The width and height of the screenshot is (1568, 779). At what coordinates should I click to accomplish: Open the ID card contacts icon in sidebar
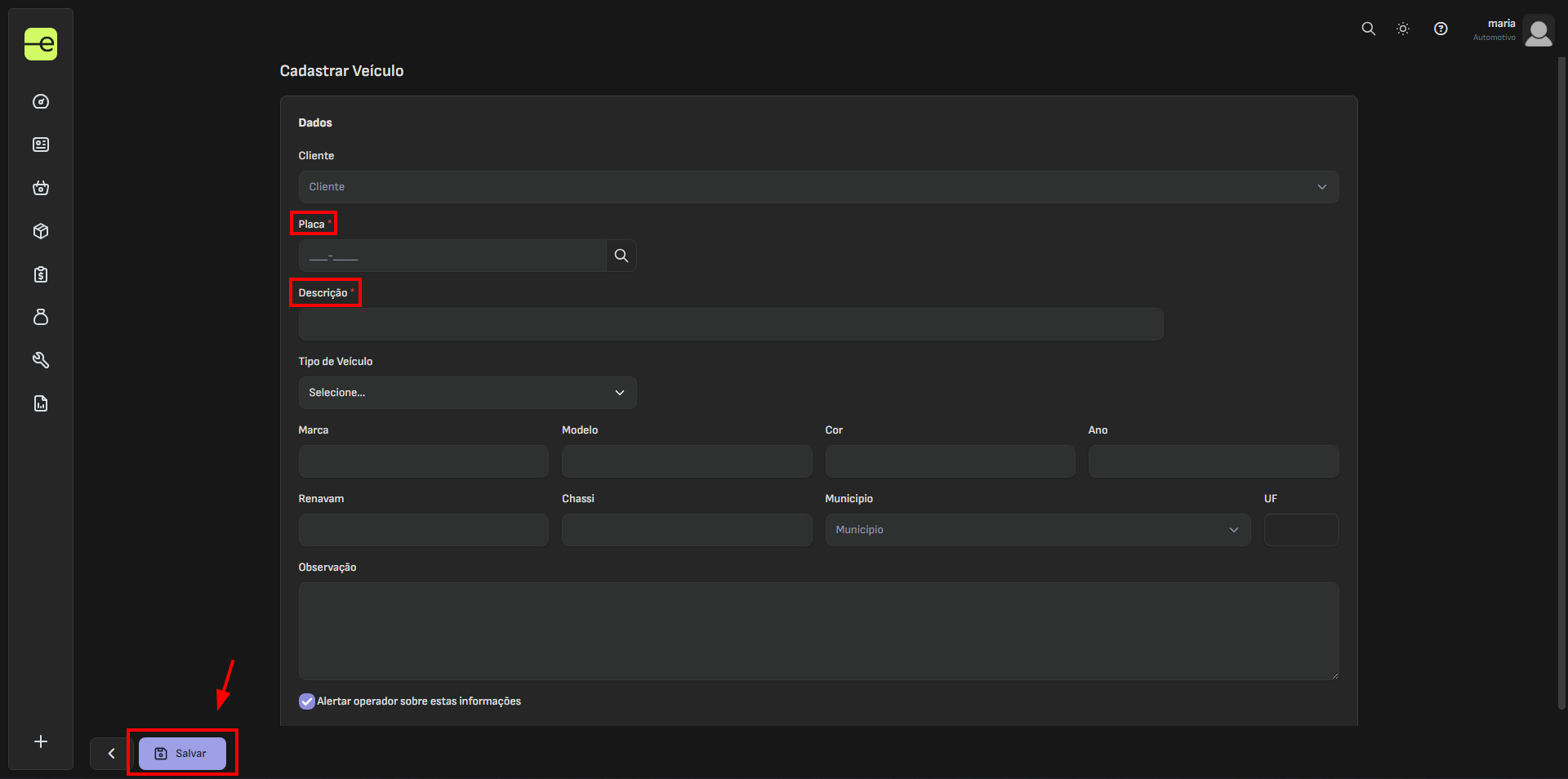pyautogui.click(x=41, y=145)
